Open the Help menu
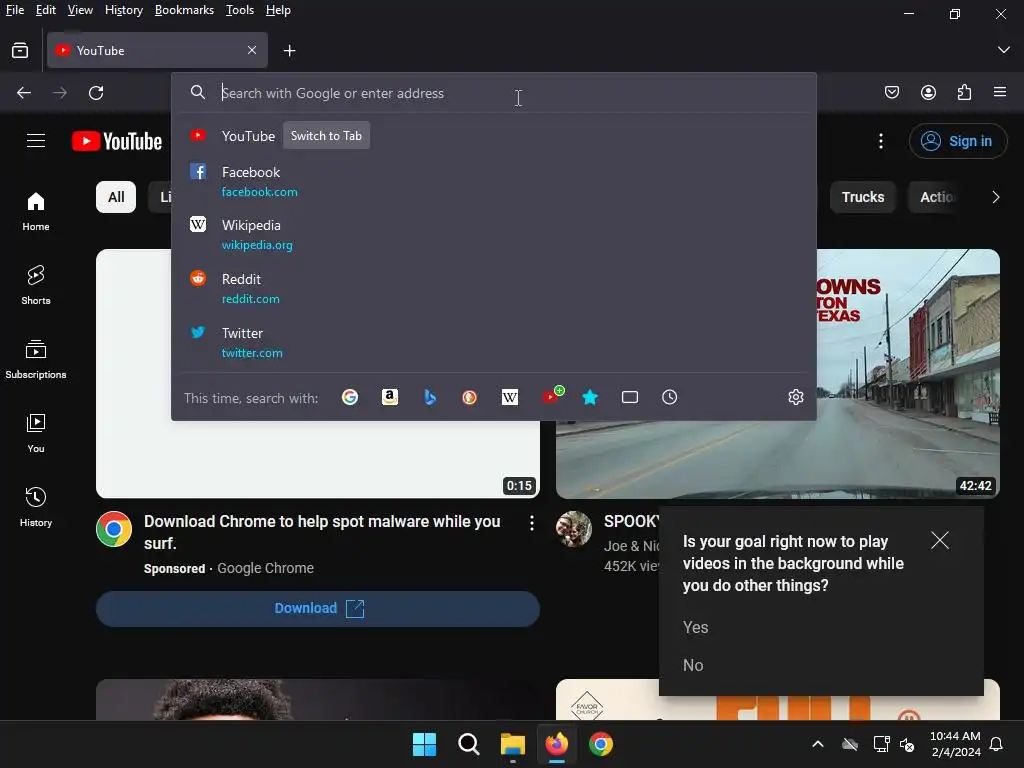This screenshot has width=1024, height=768. [x=278, y=10]
